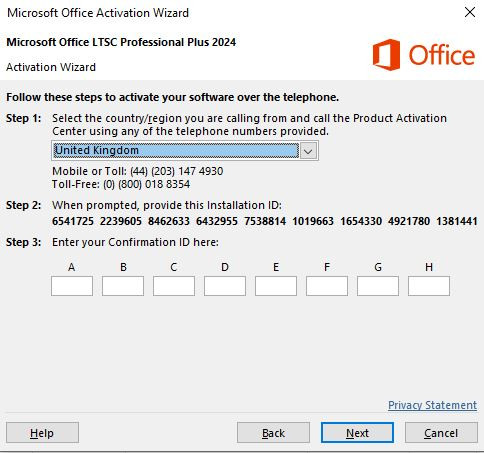Viewport: 484px width, 453px height.
Task: Click the Step 2 label
Action: (x=24, y=205)
